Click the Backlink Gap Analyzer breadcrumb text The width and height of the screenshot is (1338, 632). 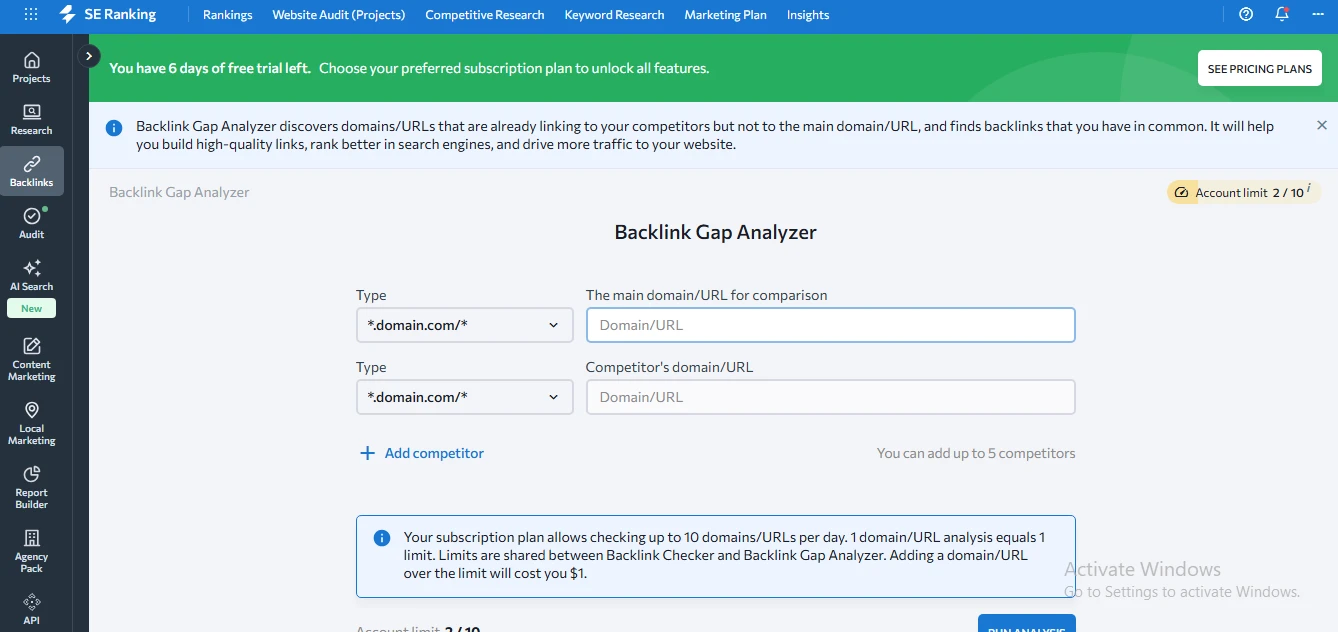[179, 192]
